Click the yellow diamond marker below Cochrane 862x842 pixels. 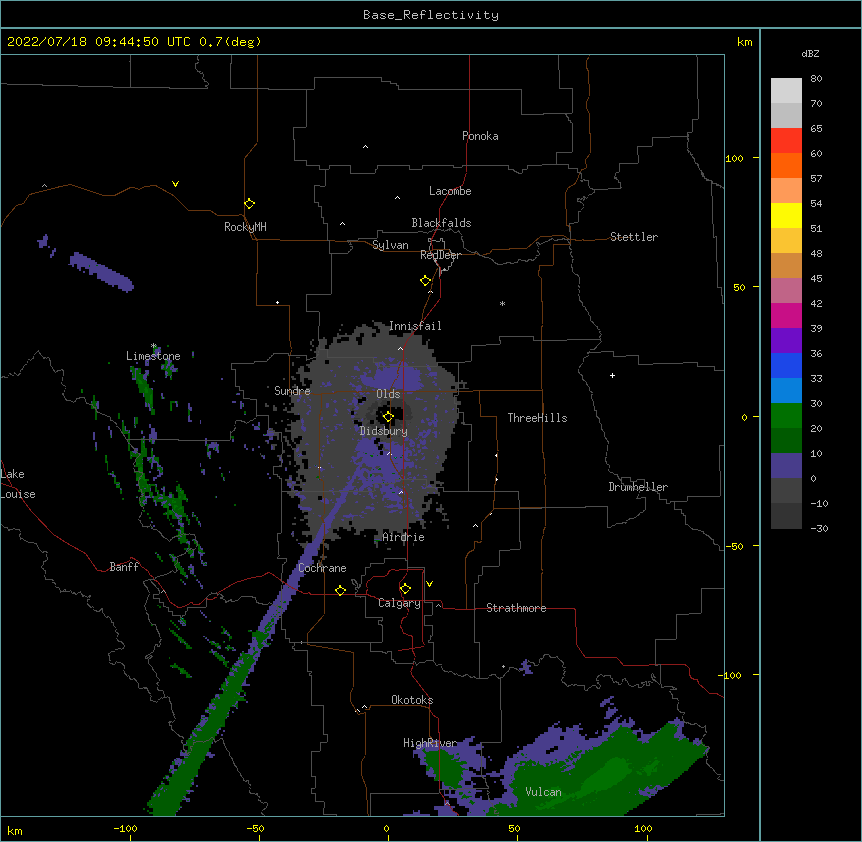340,591
